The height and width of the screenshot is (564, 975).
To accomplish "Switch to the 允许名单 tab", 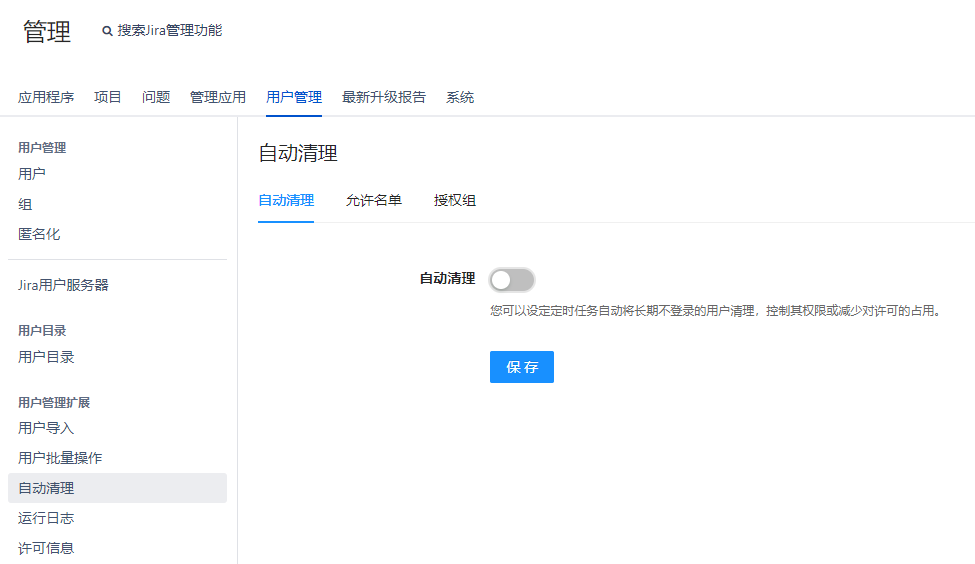I will click(x=373, y=200).
